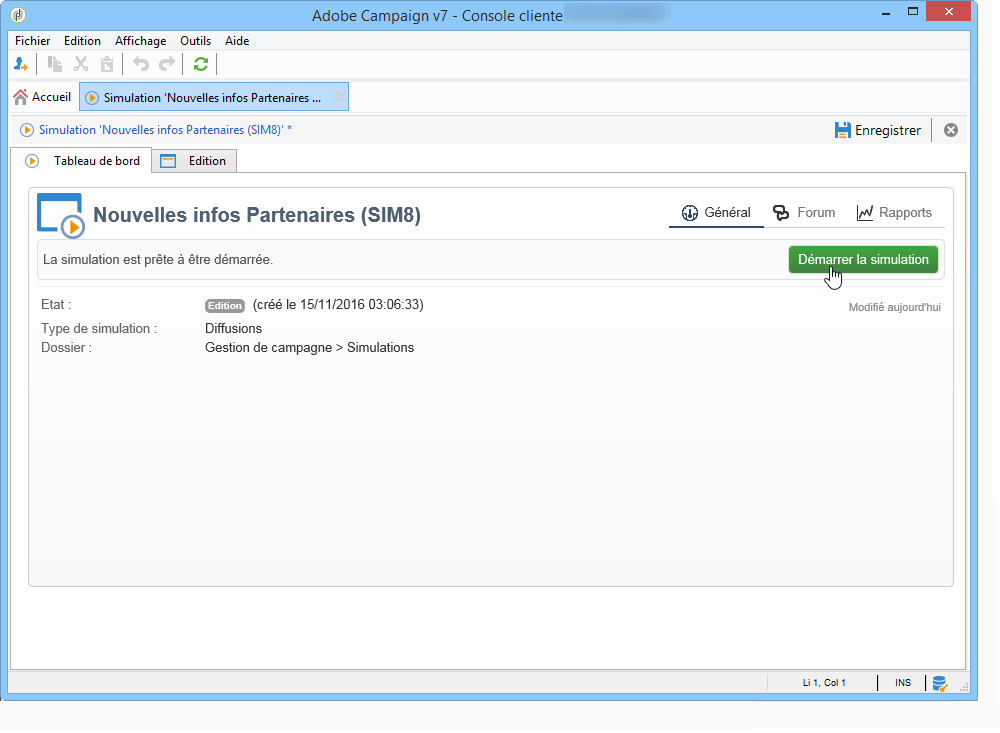1000x733 pixels.
Task: Maximize the Adobe Campaign window
Action: [913, 12]
